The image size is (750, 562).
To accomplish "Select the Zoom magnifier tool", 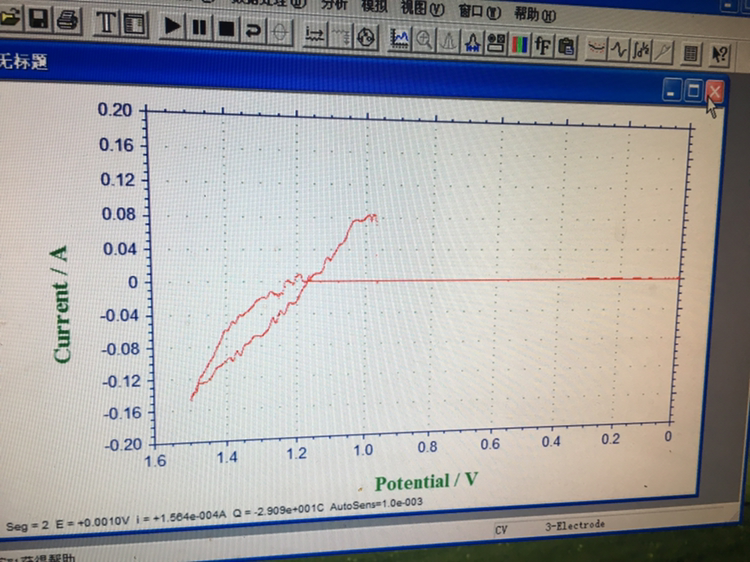I will click(424, 40).
